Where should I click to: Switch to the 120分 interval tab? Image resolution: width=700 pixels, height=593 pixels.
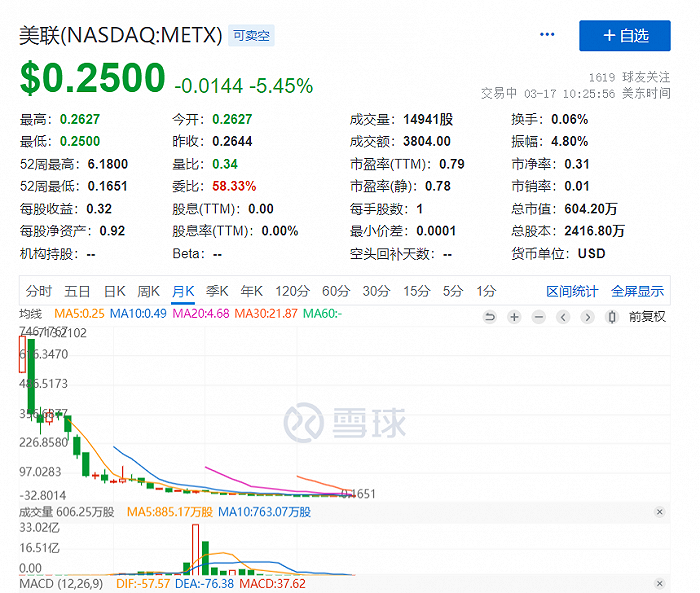point(292,291)
